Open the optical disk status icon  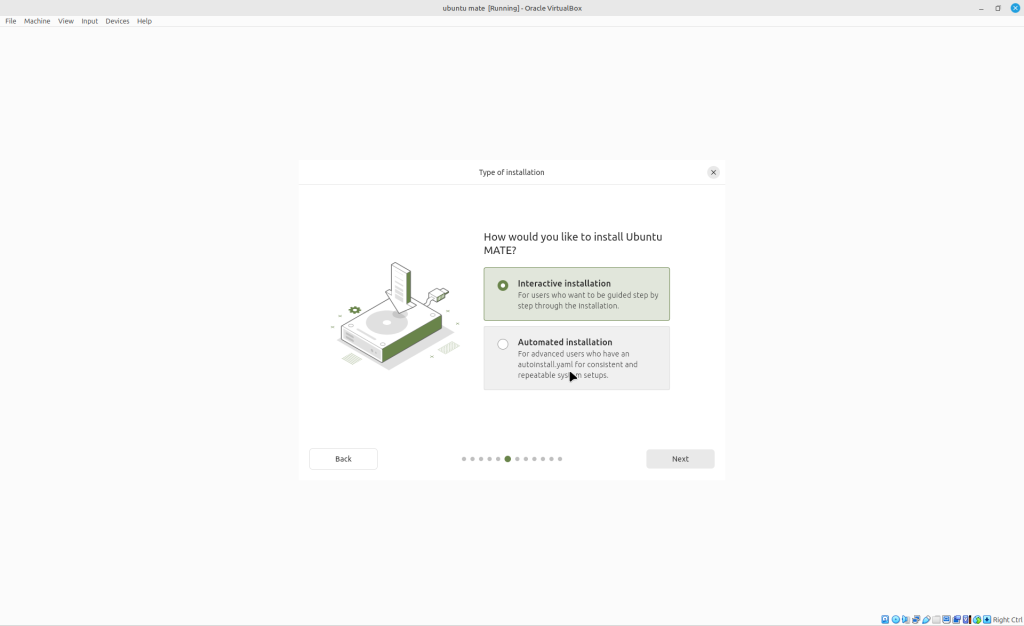coord(895,619)
